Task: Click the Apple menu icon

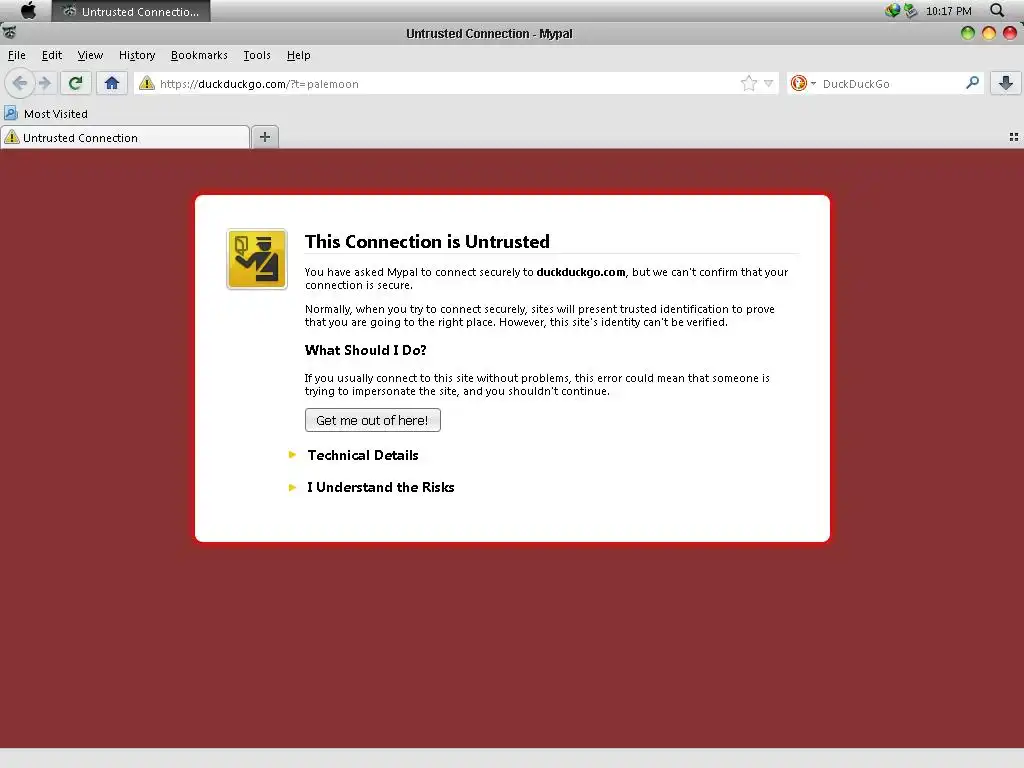Action: click(x=28, y=10)
